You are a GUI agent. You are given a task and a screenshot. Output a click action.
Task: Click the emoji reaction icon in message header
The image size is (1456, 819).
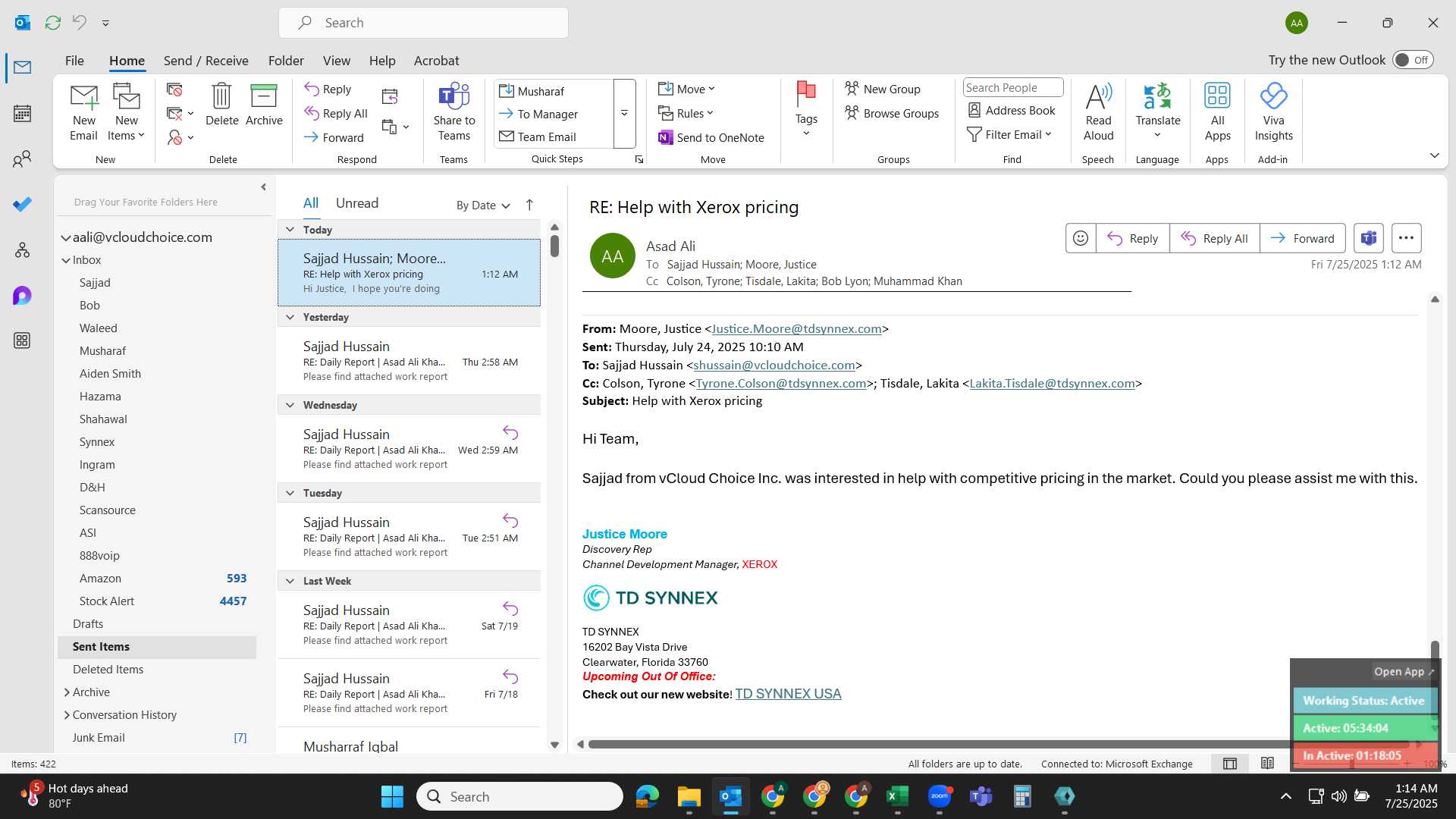click(1081, 238)
